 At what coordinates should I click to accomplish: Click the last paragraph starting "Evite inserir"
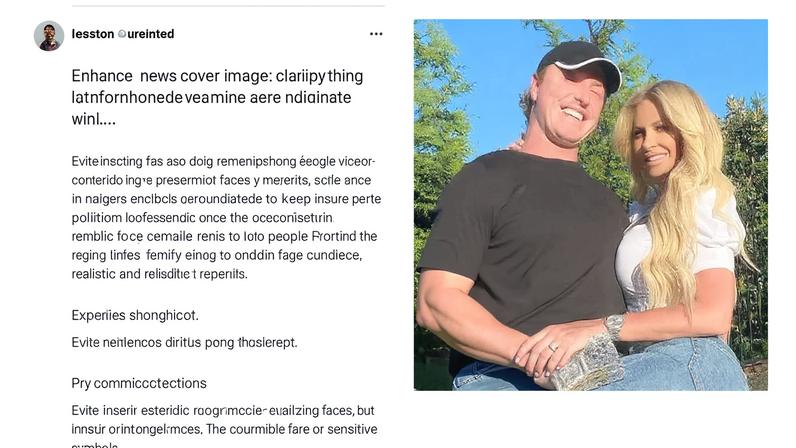coord(224,420)
